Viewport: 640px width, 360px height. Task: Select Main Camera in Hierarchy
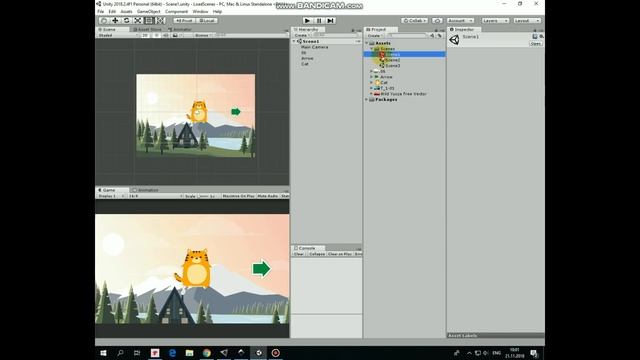[x=314, y=47]
